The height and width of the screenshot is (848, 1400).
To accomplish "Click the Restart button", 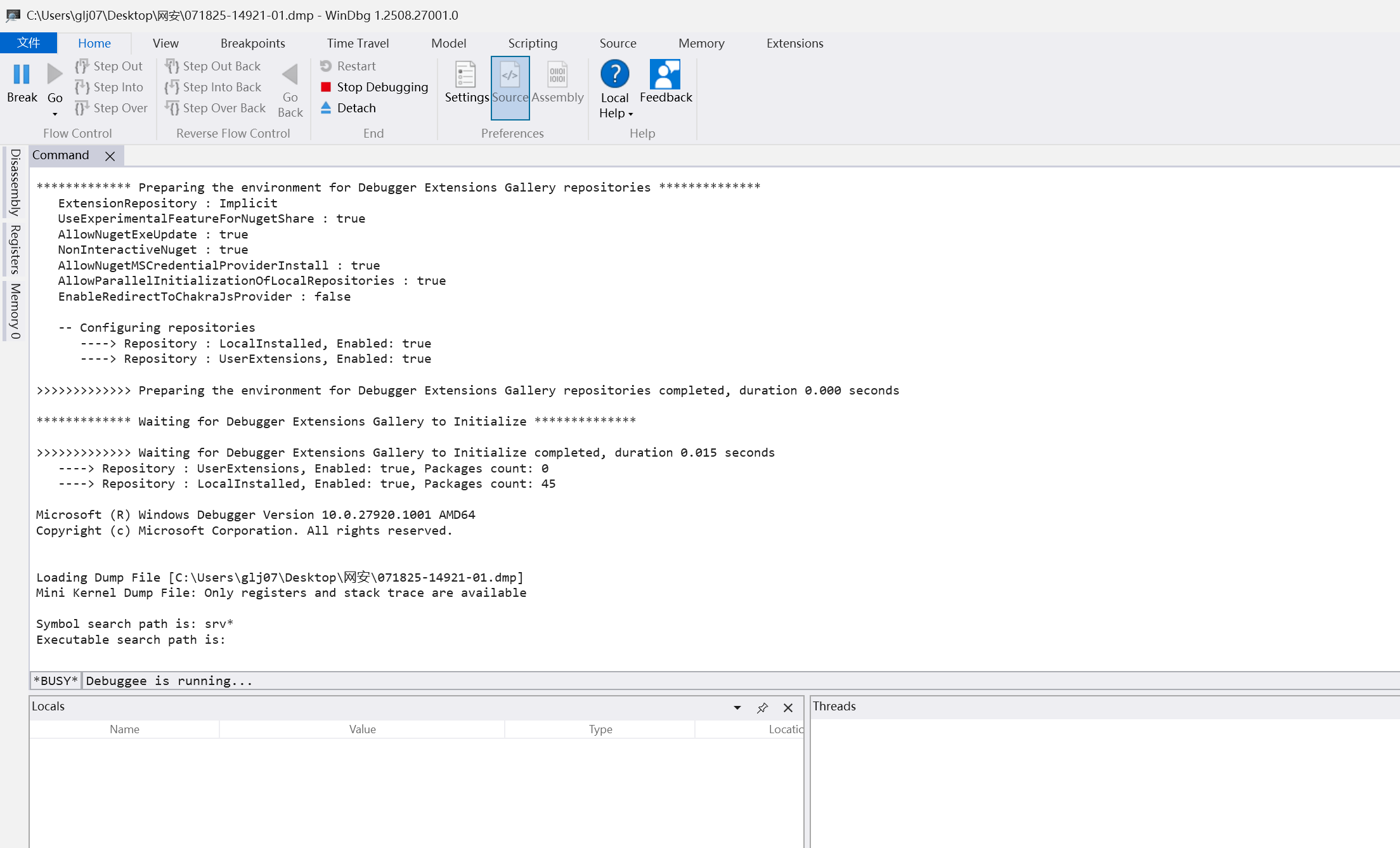I will tap(348, 66).
